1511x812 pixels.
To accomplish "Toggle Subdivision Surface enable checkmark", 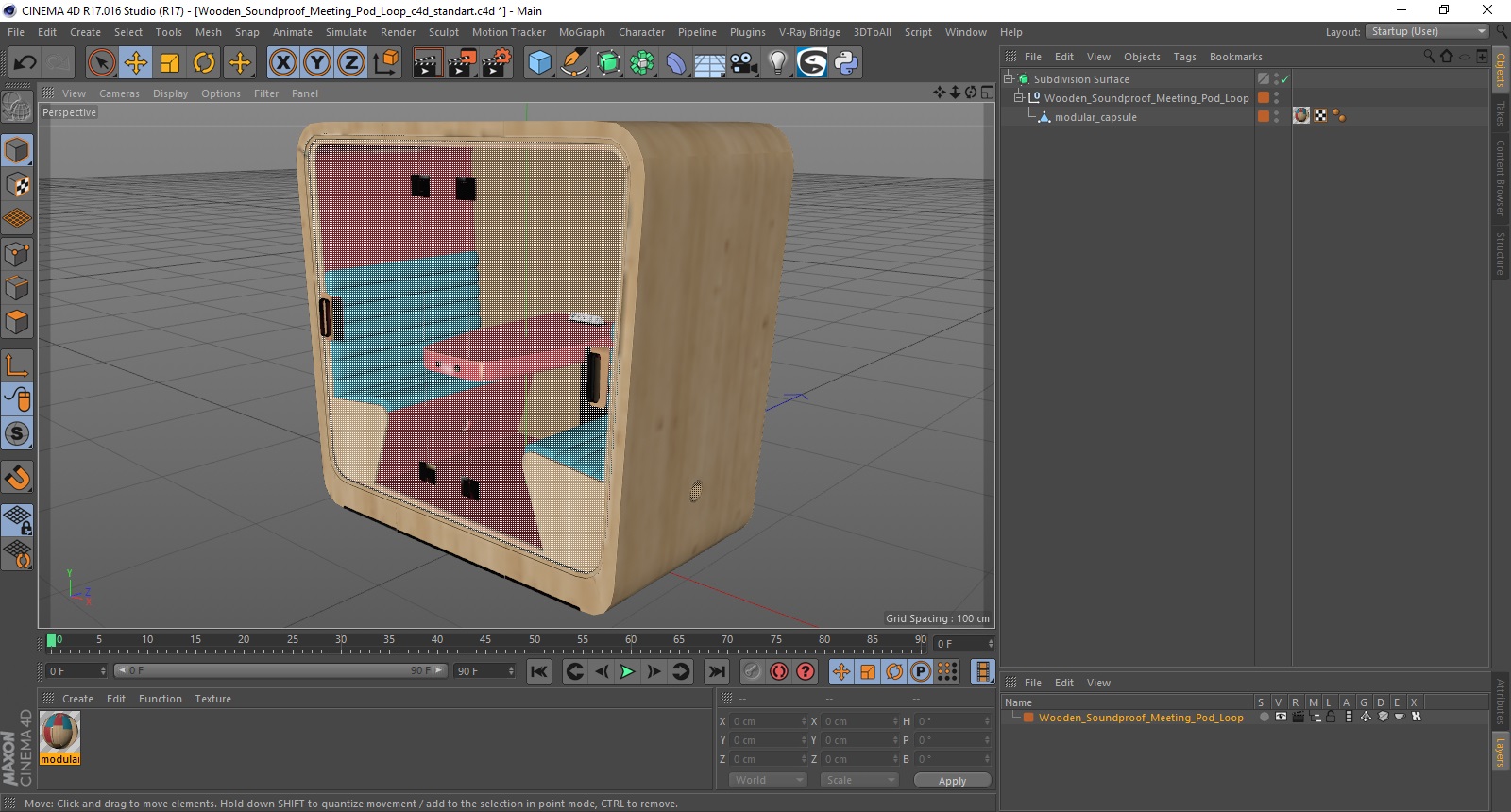I will click(1285, 79).
